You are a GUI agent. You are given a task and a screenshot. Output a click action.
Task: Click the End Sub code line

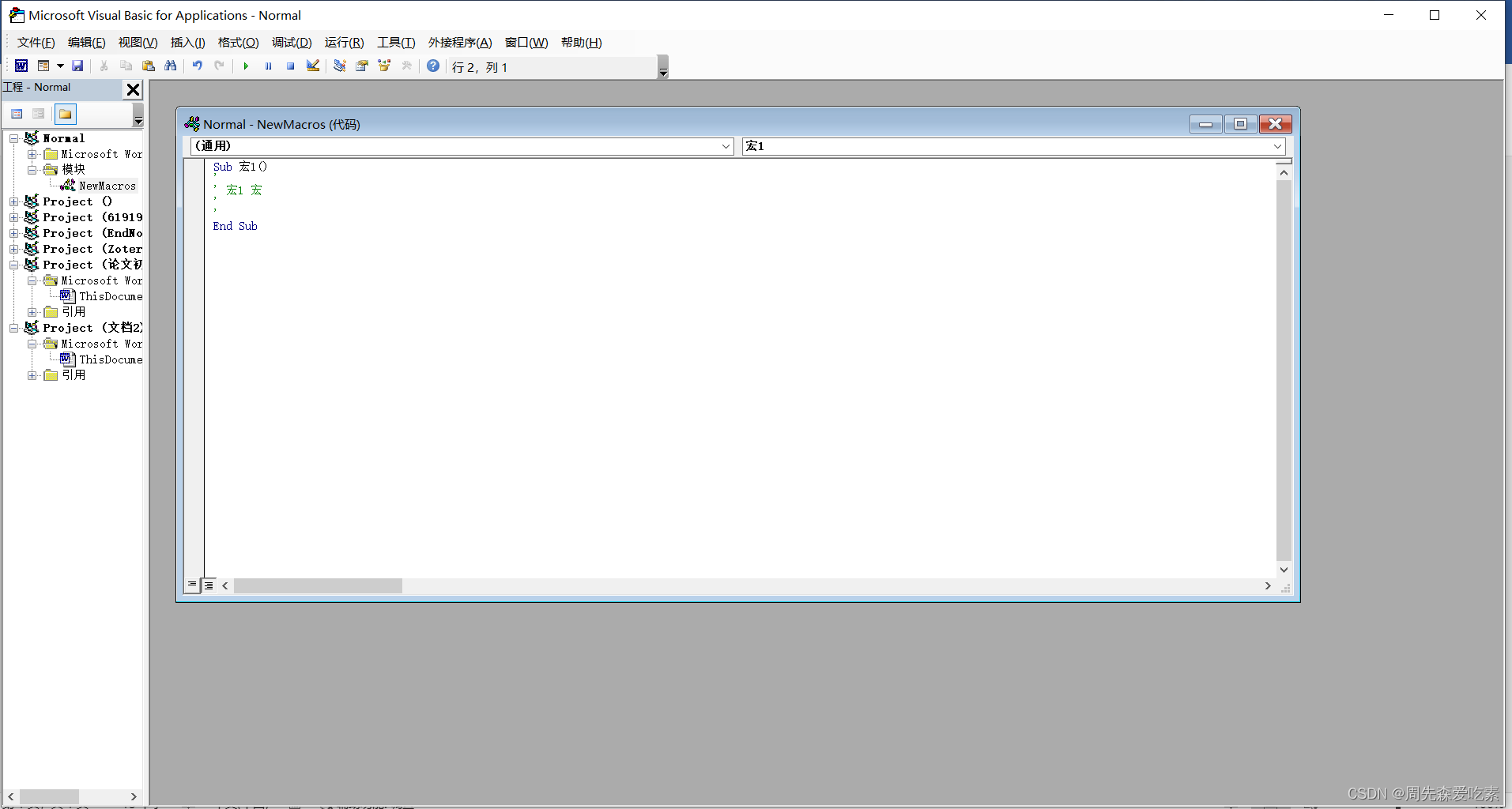coord(235,226)
